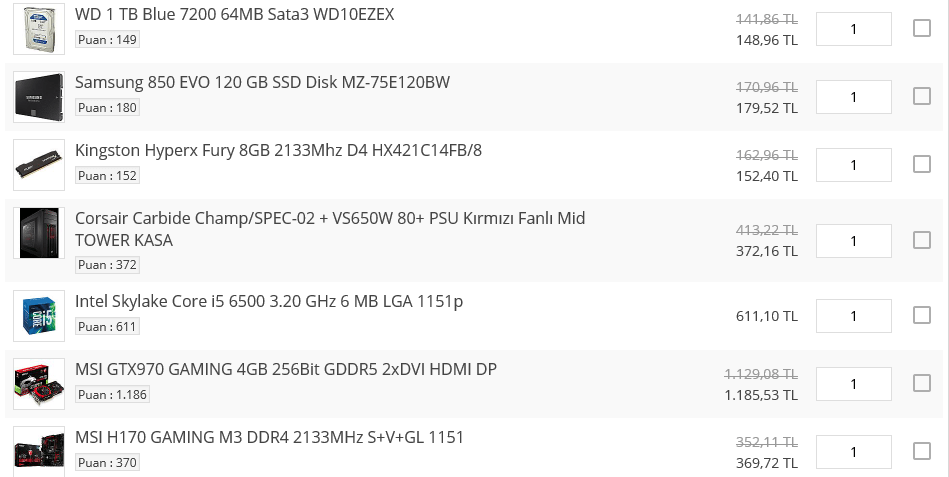The image size is (949, 477).
Task: Click the MSI GTX970 graphics card image
Action: [39, 384]
